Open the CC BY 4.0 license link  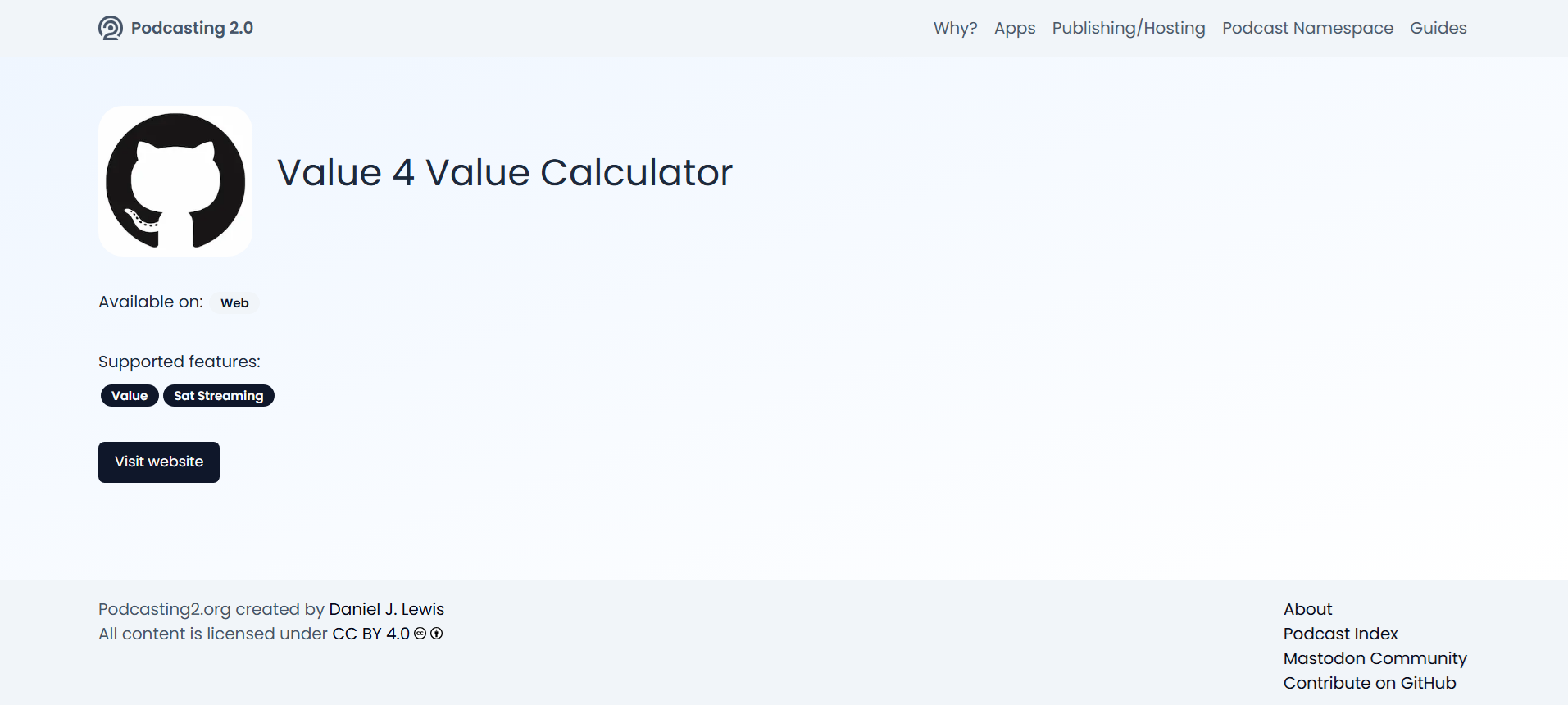370,634
